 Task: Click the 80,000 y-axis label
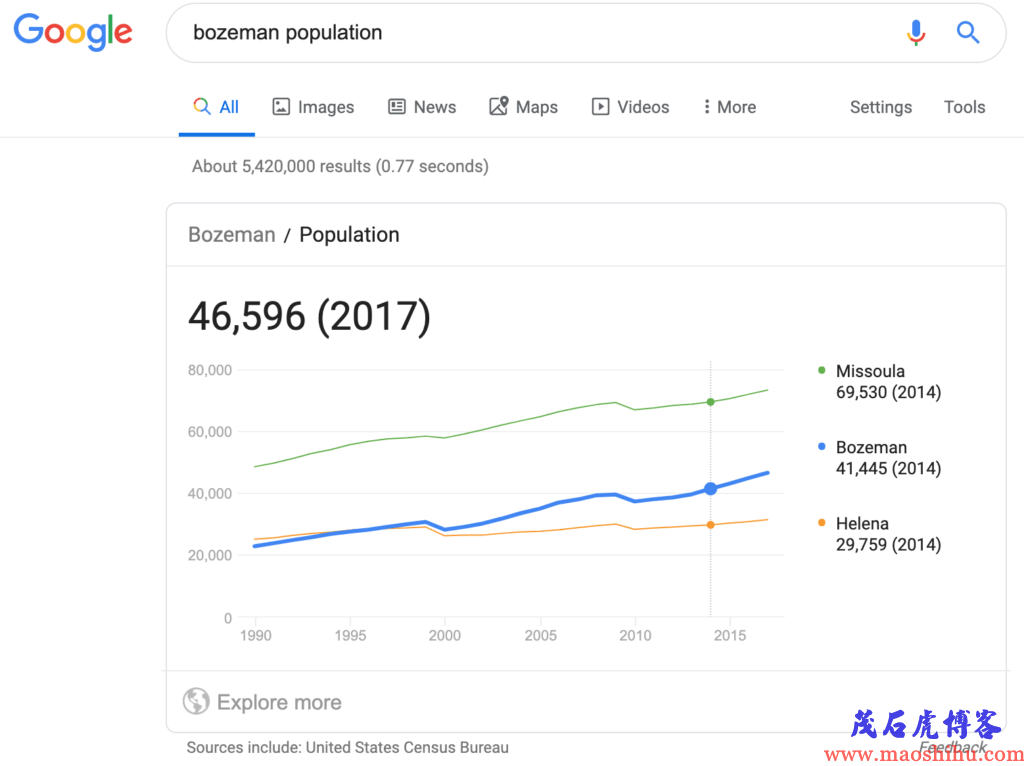(210, 370)
